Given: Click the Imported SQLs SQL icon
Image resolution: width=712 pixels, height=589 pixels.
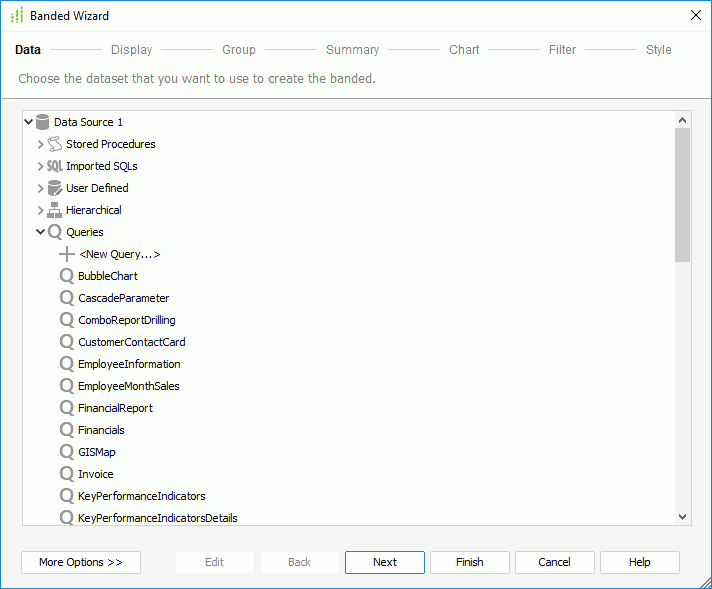Looking at the screenshot, I should [54, 166].
